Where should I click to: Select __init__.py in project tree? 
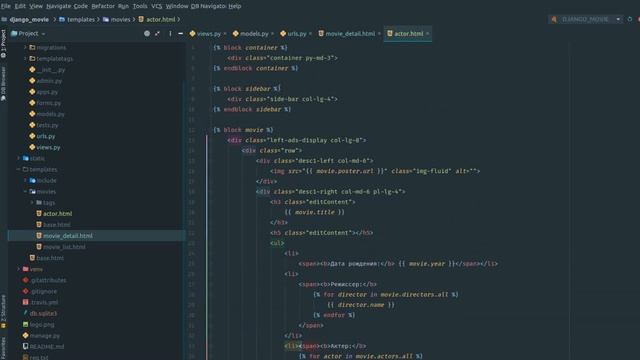pos(51,70)
